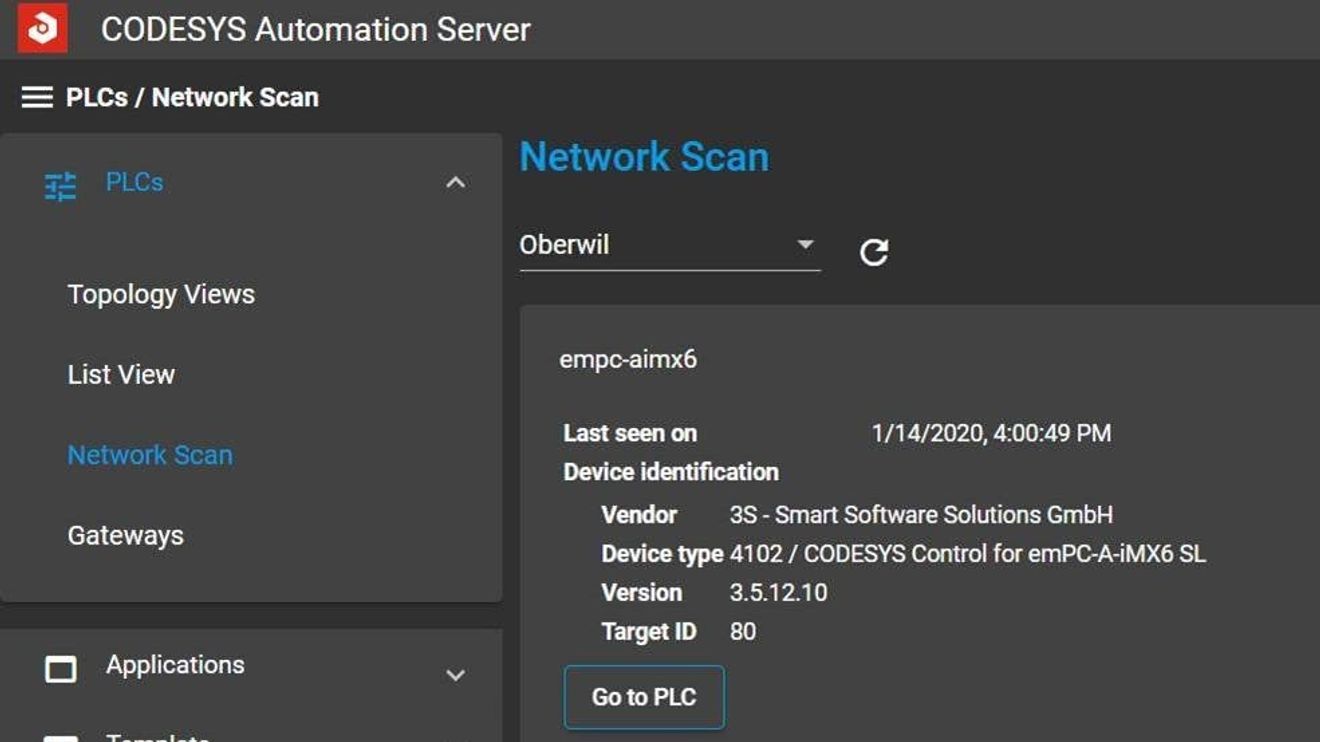Open List View page
The width and height of the screenshot is (1320, 742).
coord(121,374)
